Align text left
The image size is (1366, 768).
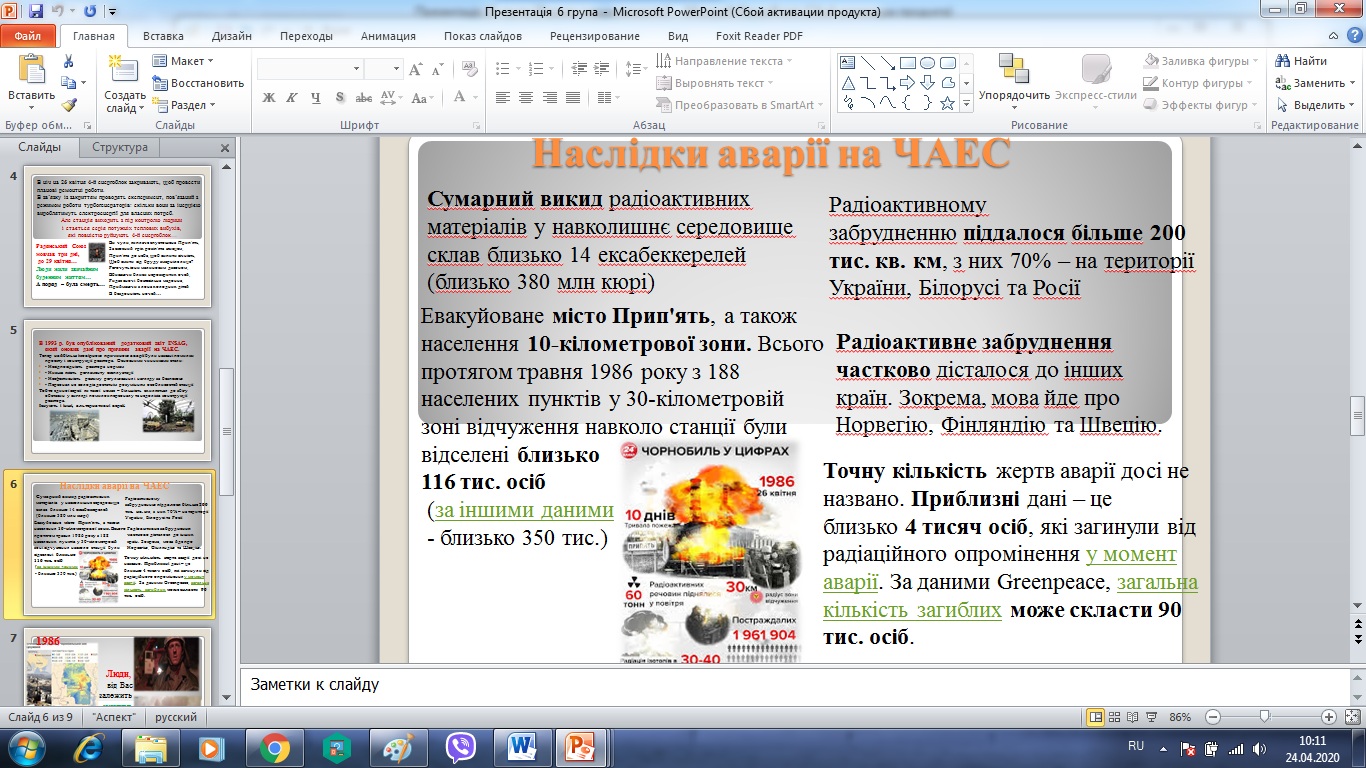click(502, 97)
